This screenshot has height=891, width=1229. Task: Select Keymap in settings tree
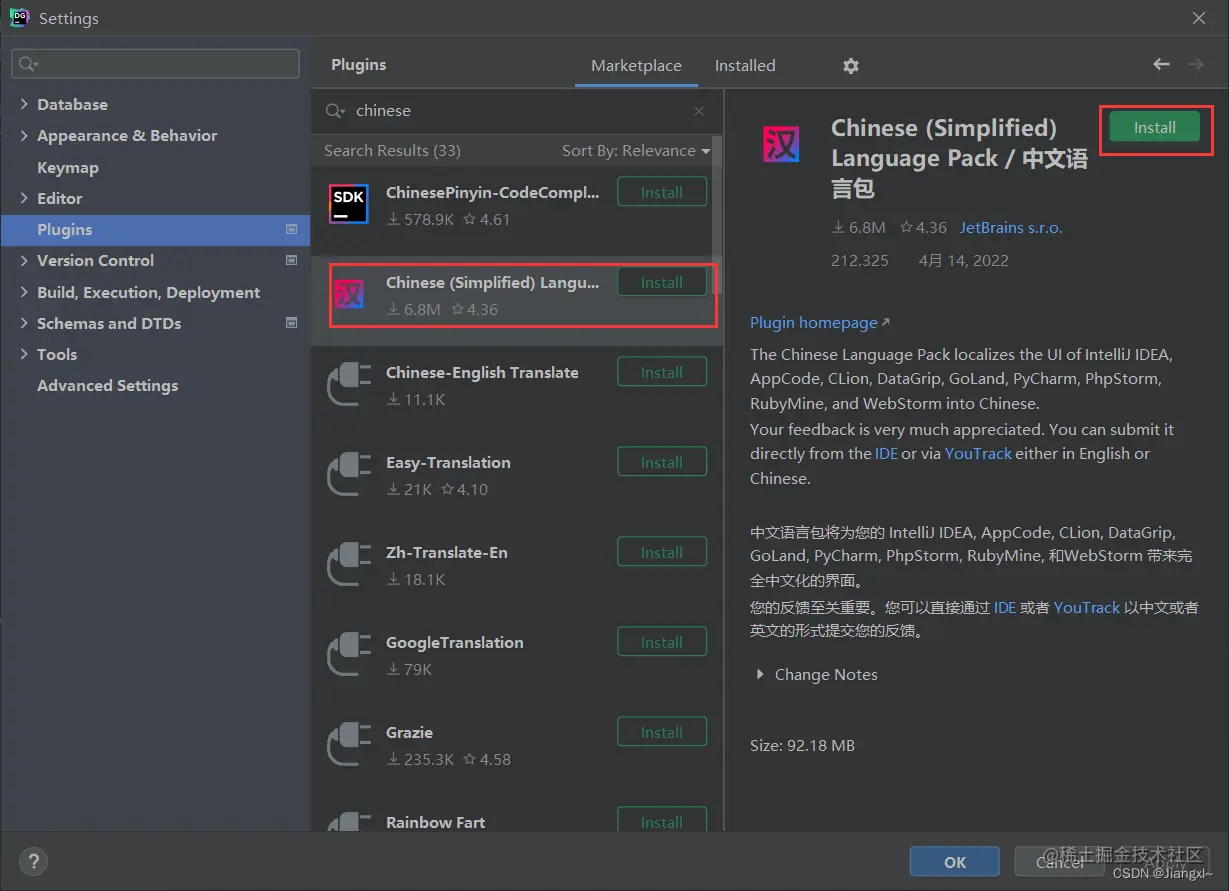[68, 167]
